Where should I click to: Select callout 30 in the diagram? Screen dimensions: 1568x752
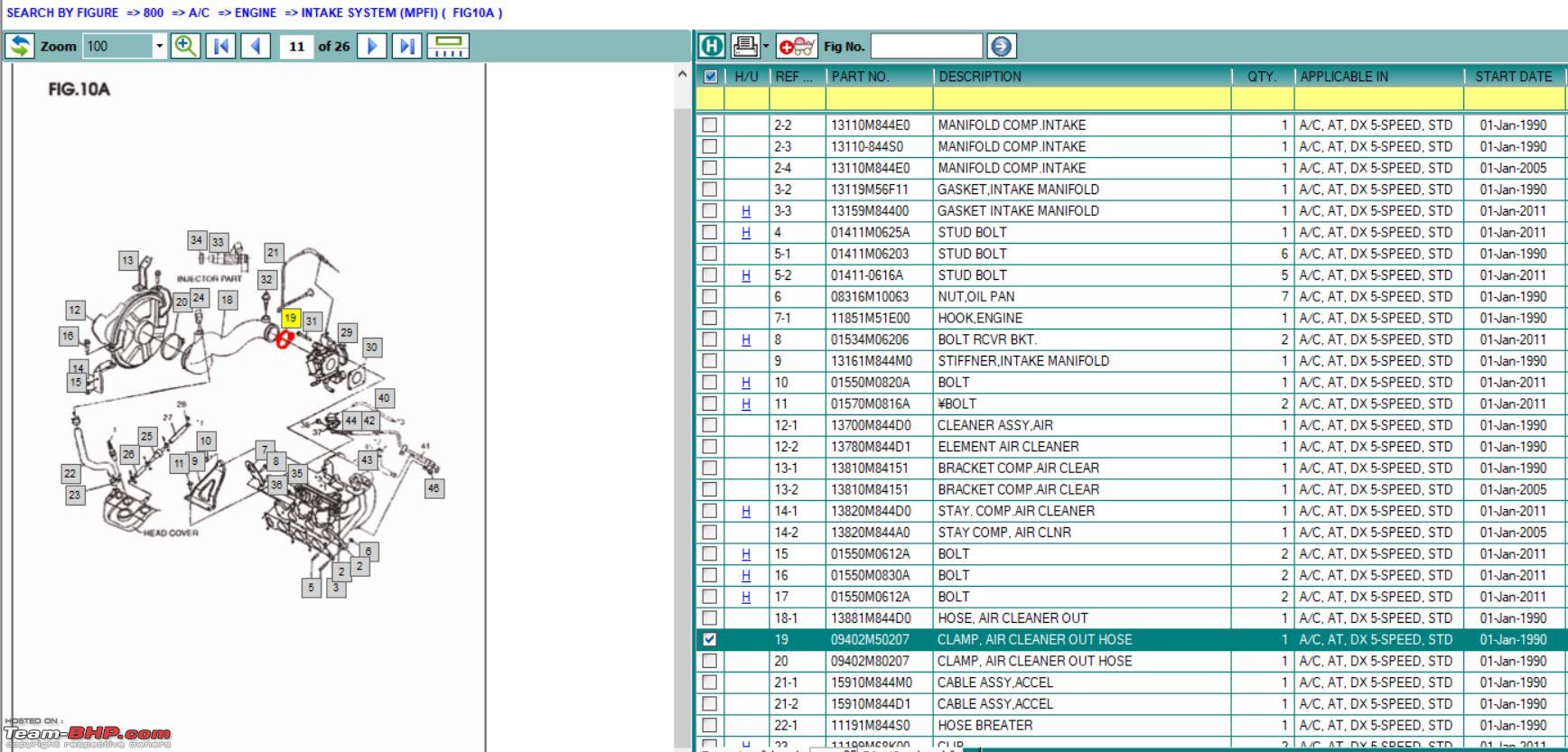371,347
